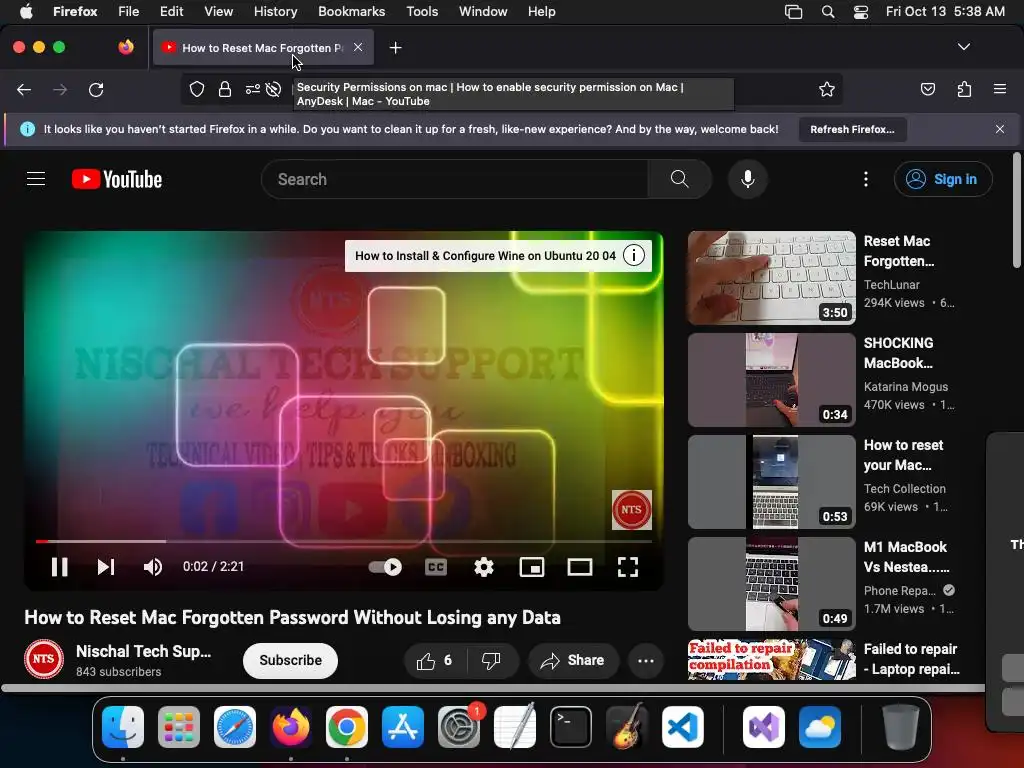Mute the video volume
The width and height of the screenshot is (1024, 768).
click(153, 567)
